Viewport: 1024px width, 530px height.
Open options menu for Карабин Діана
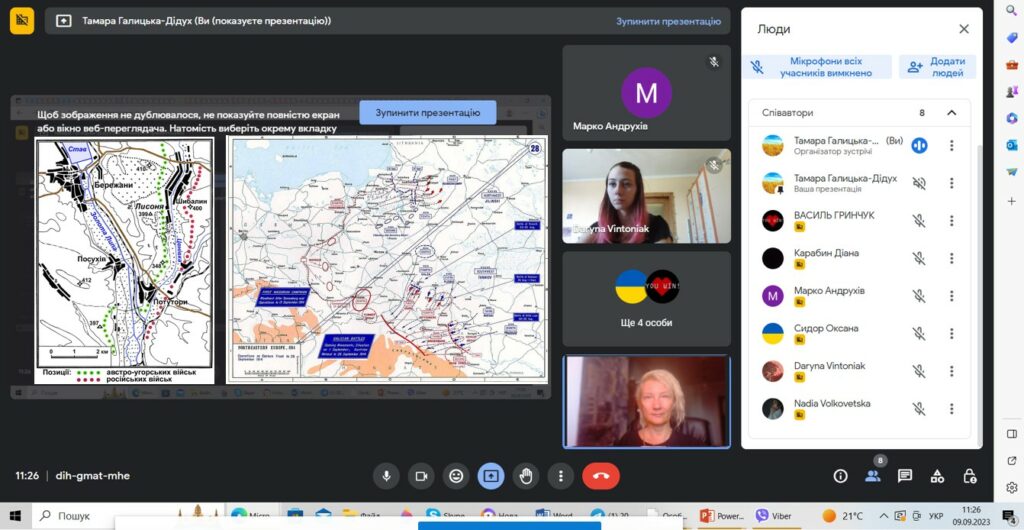pos(952,258)
